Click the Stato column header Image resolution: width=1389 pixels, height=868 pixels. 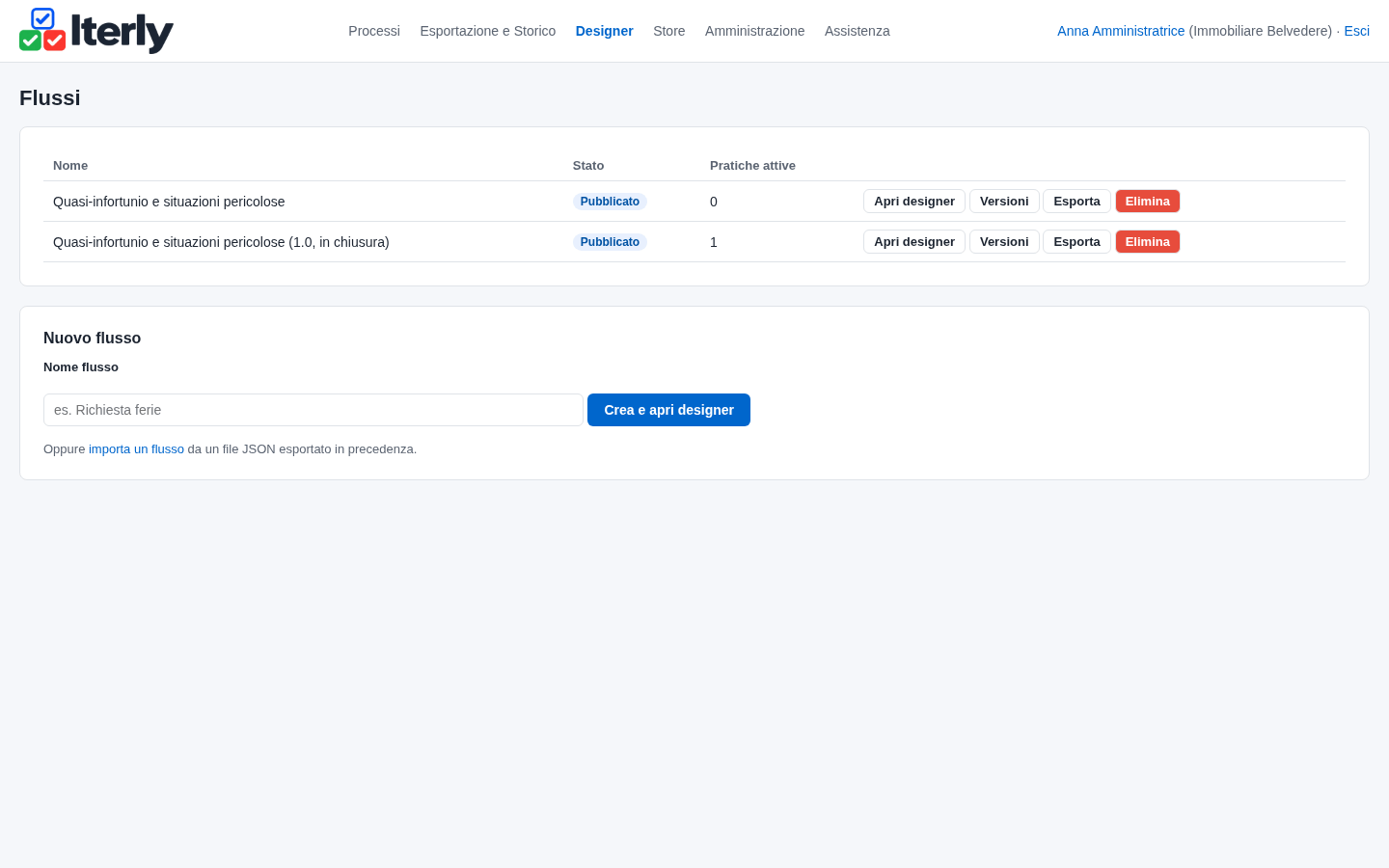[x=588, y=166]
